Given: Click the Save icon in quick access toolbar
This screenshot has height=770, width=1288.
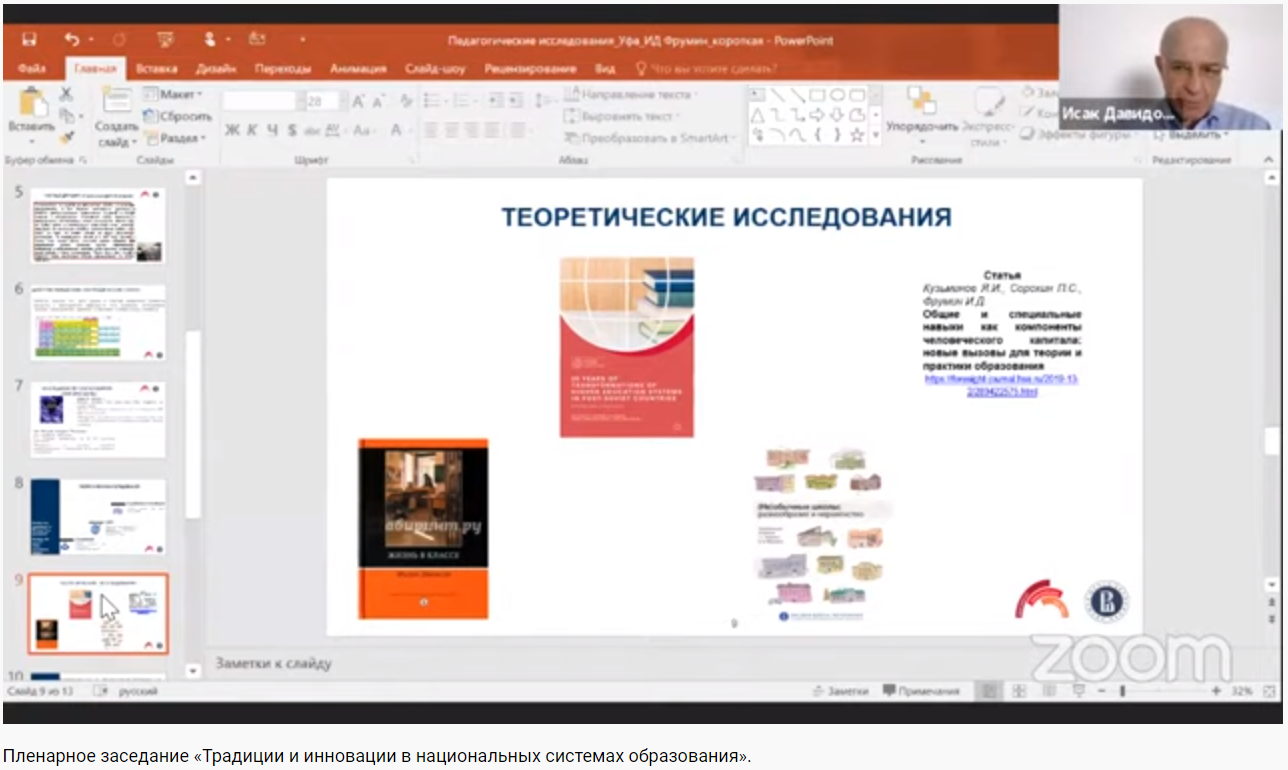Looking at the screenshot, I should click(x=29, y=40).
